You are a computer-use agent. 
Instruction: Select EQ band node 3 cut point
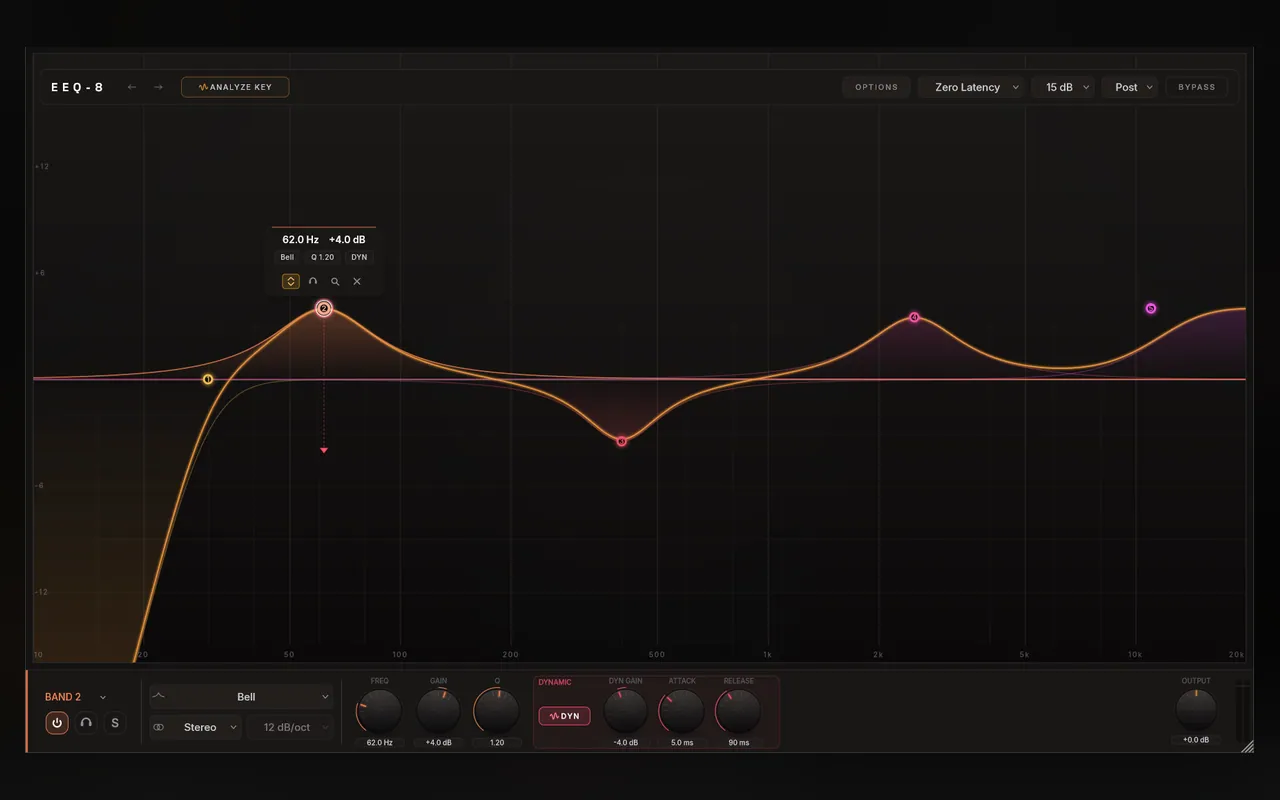[622, 441]
